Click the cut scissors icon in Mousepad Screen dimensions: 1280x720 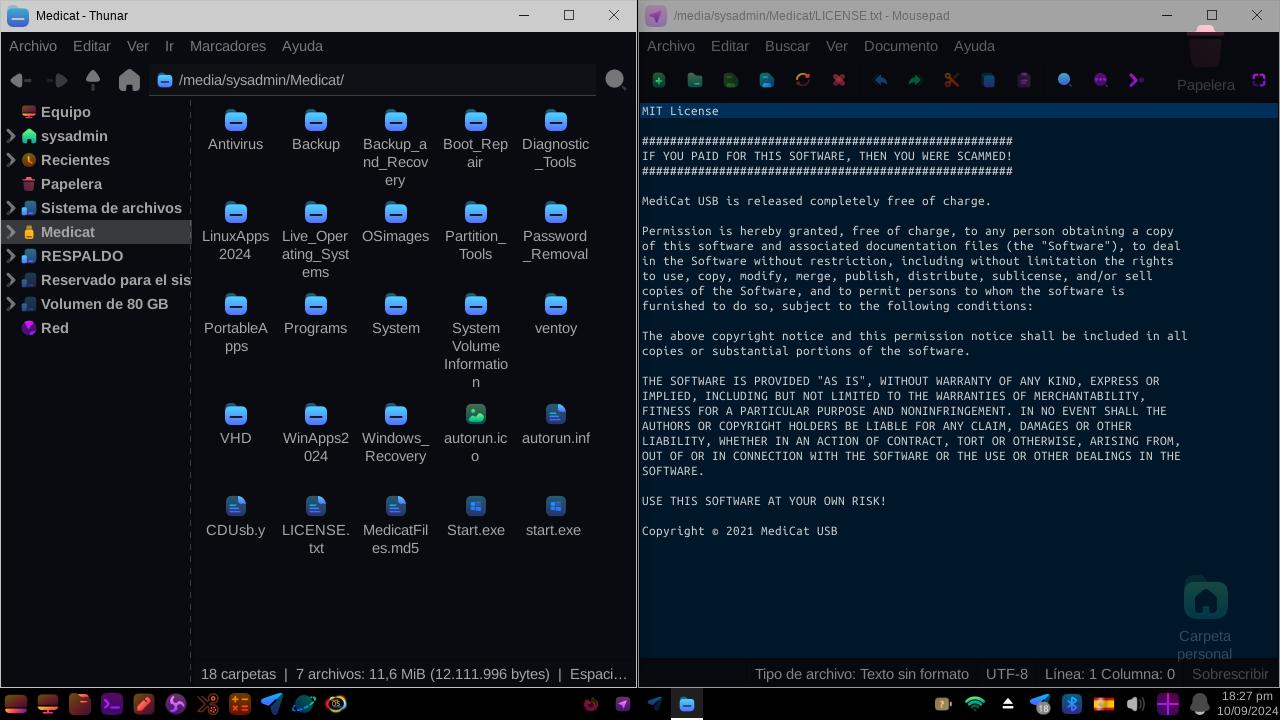tap(952, 80)
